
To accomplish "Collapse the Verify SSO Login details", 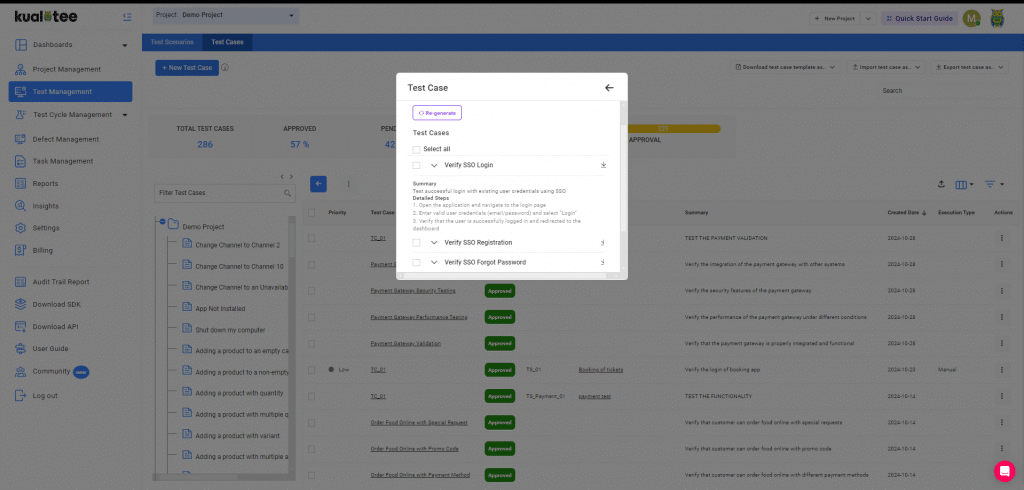I will [434, 165].
